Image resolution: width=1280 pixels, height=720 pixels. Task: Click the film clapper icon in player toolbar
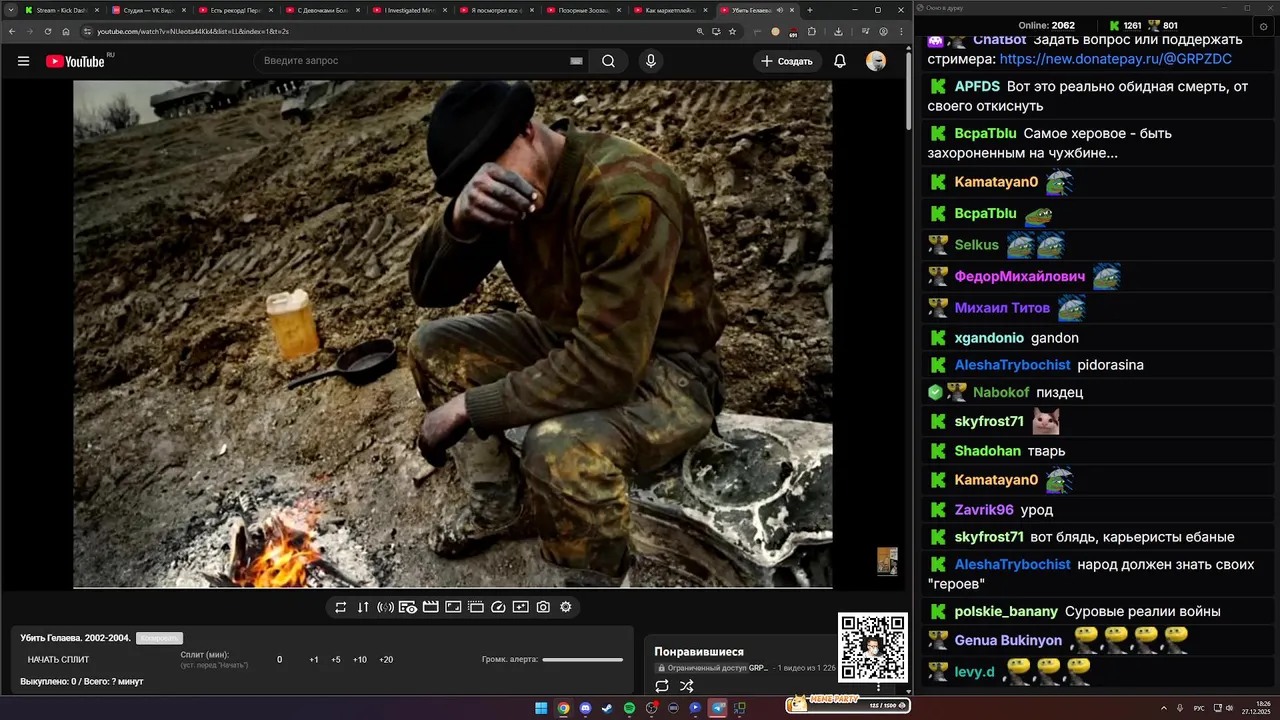pyautogui.click(x=430, y=607)
